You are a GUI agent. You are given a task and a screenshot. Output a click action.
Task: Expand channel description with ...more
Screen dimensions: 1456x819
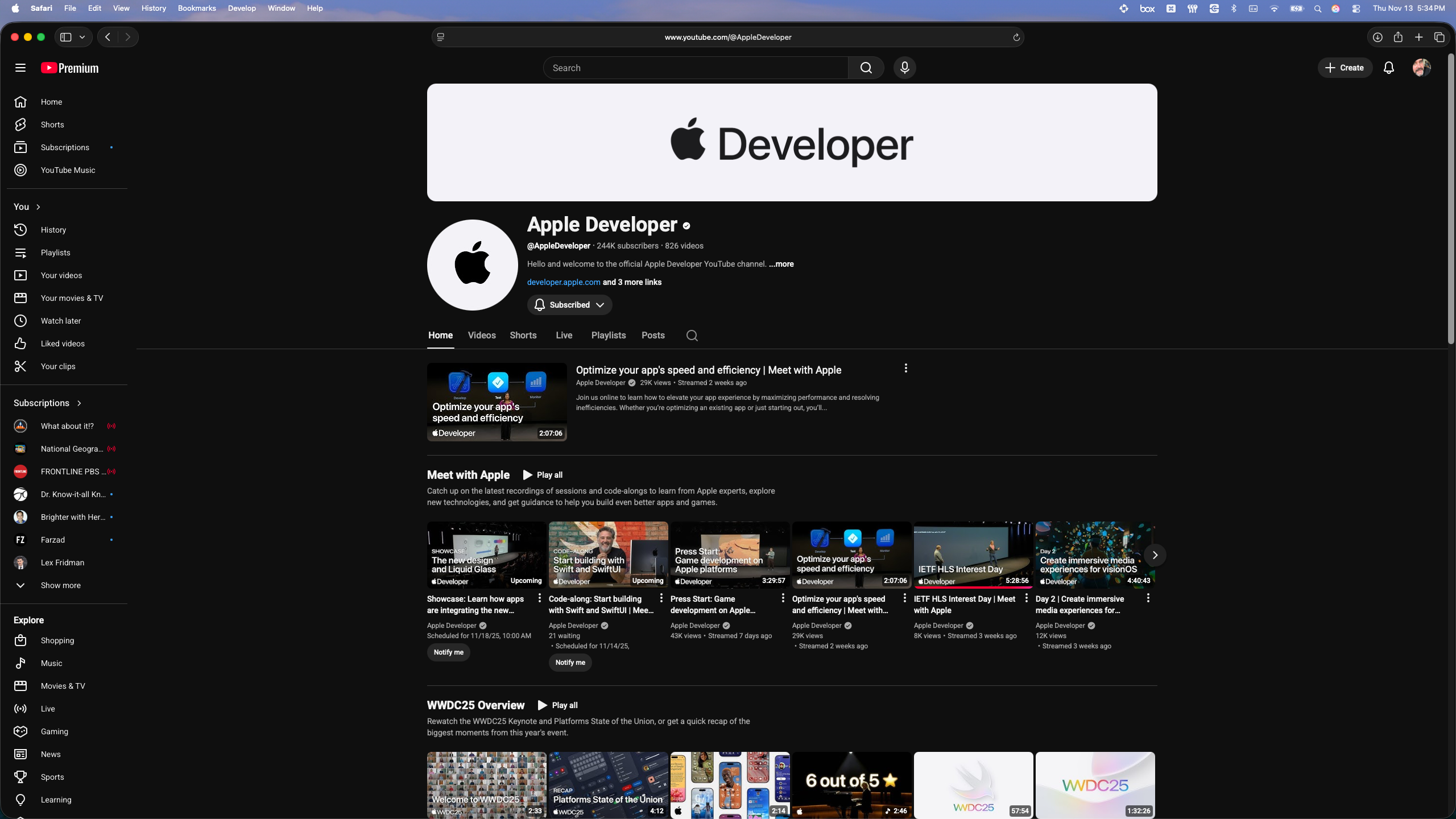pyautogui.click(x=781, y=264)
